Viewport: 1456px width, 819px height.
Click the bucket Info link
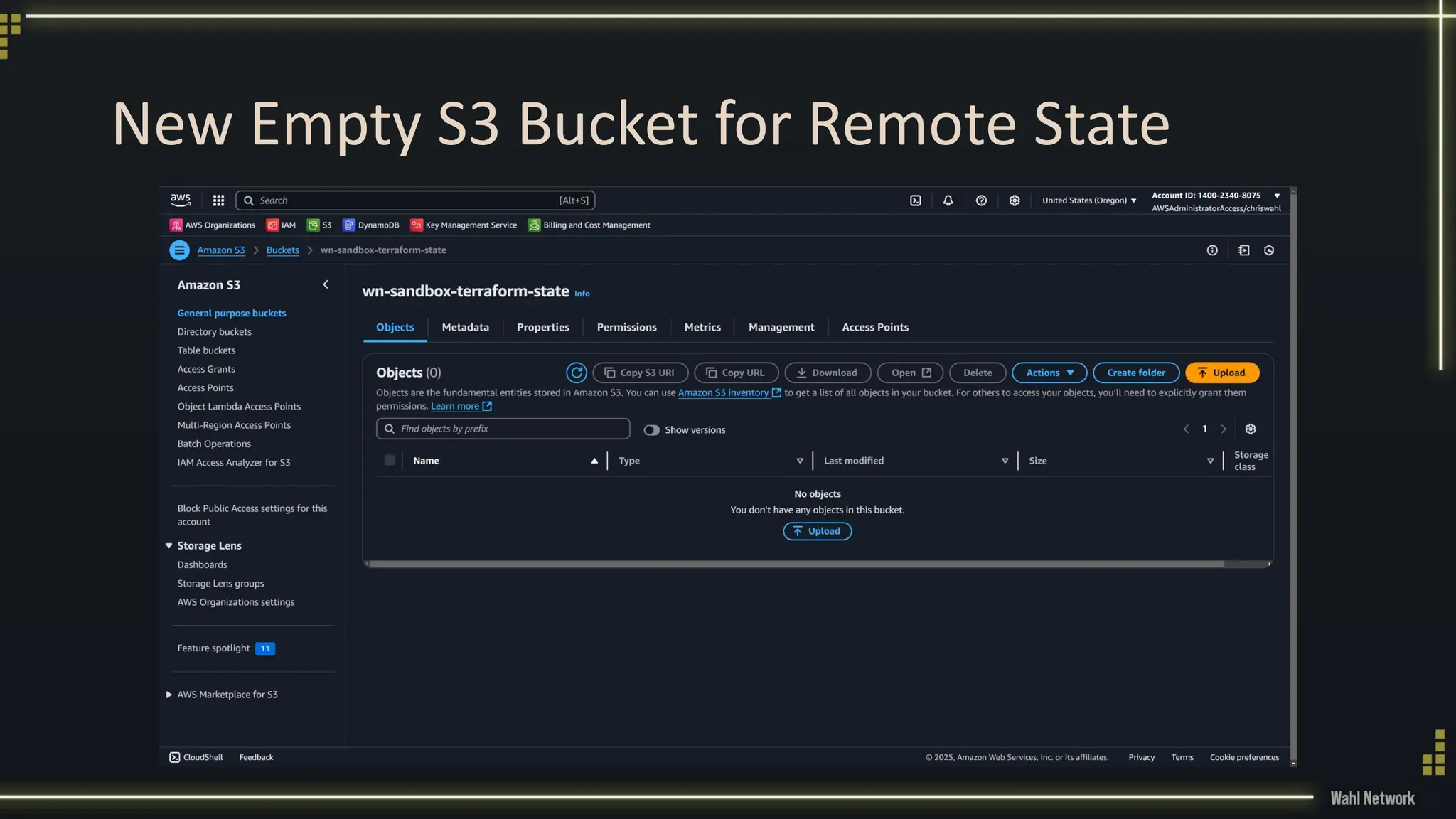pos(582,294)
